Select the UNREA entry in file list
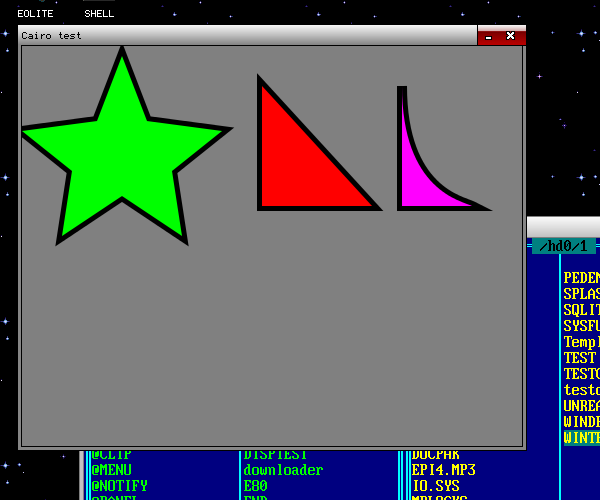Screen dimensions: 600x500 581,406
